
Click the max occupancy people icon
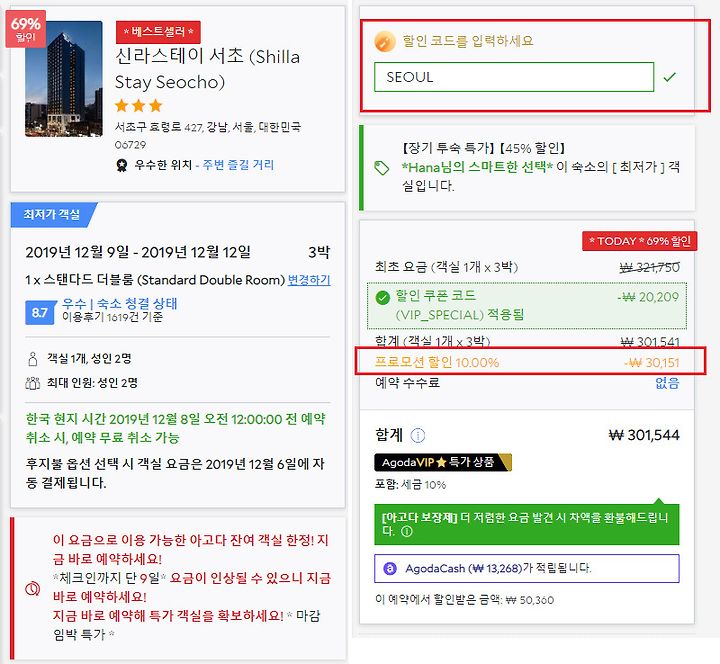click(x=33, y=383)
